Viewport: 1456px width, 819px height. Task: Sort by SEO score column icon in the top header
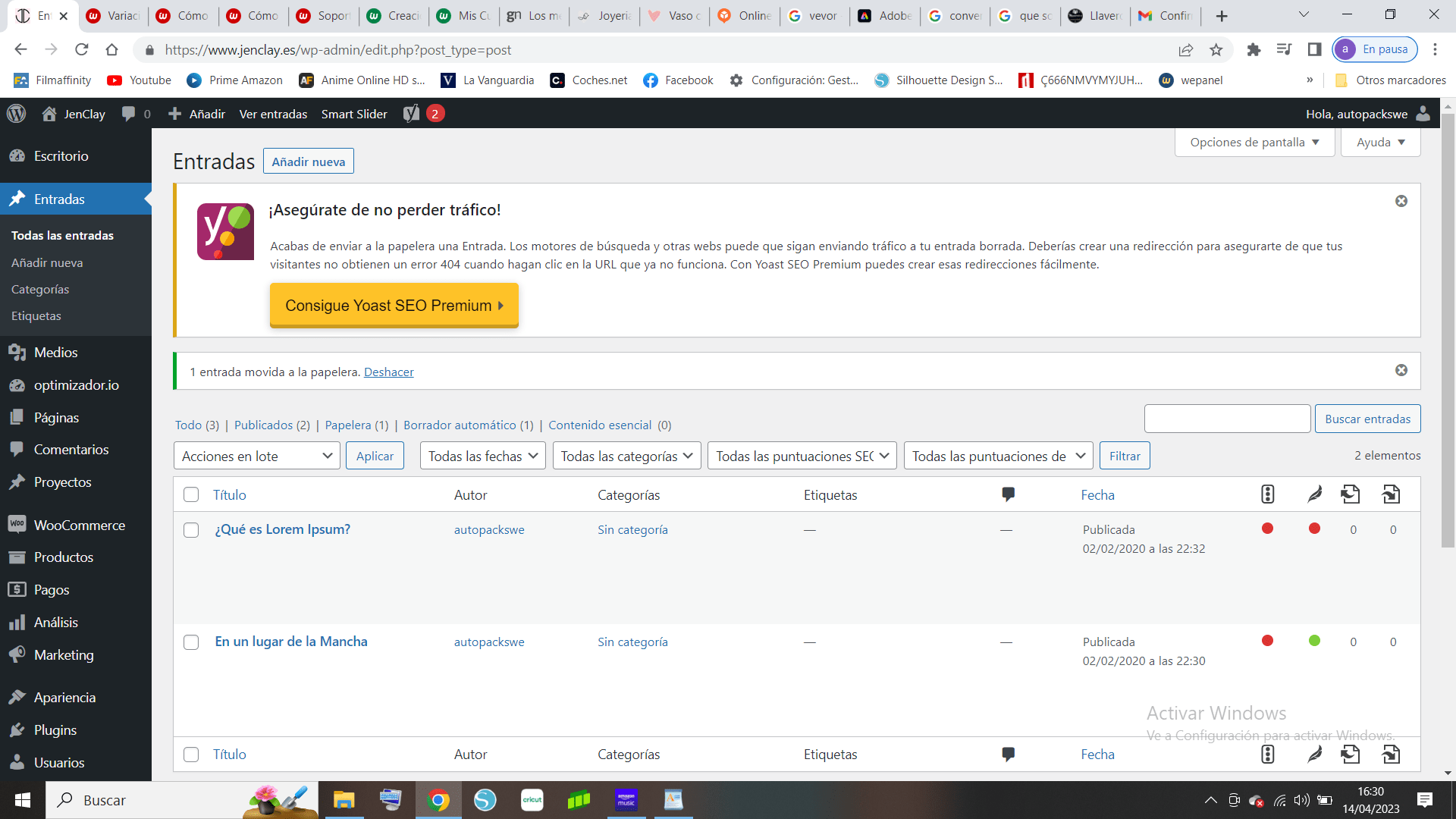pyautogui.click(x=1267, y=494)
